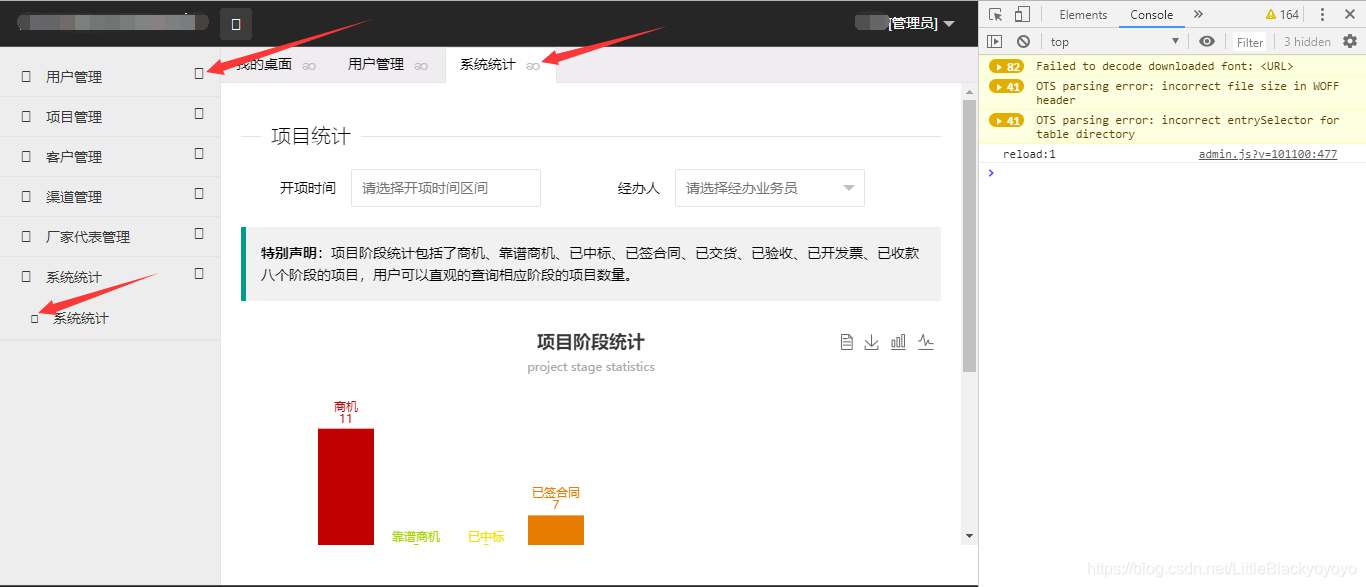The image size is (1366, 587).
Task: Toggle the warnings counter showing 164
Action: coord(1282,13)
